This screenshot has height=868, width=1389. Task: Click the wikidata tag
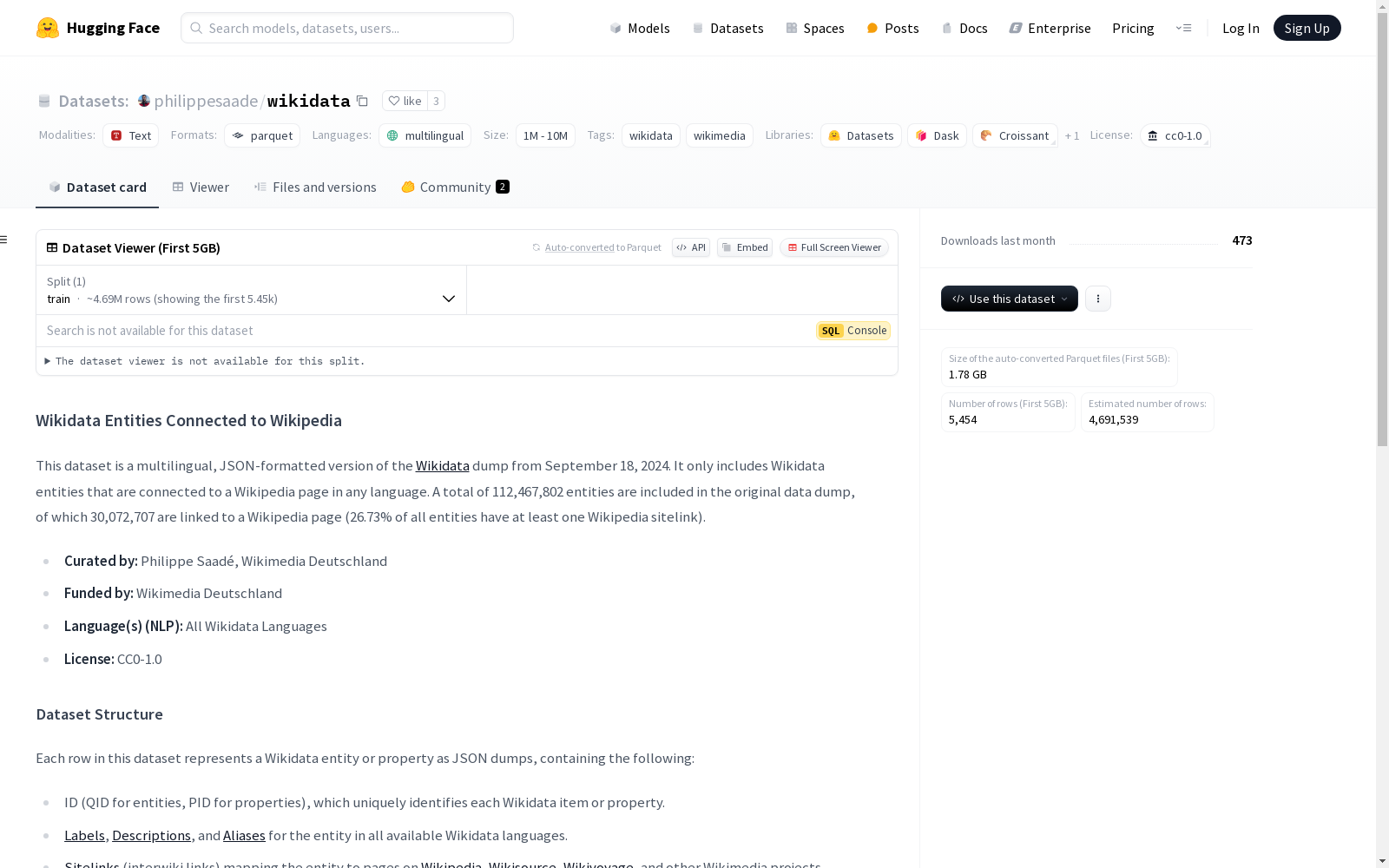(651, 135)
